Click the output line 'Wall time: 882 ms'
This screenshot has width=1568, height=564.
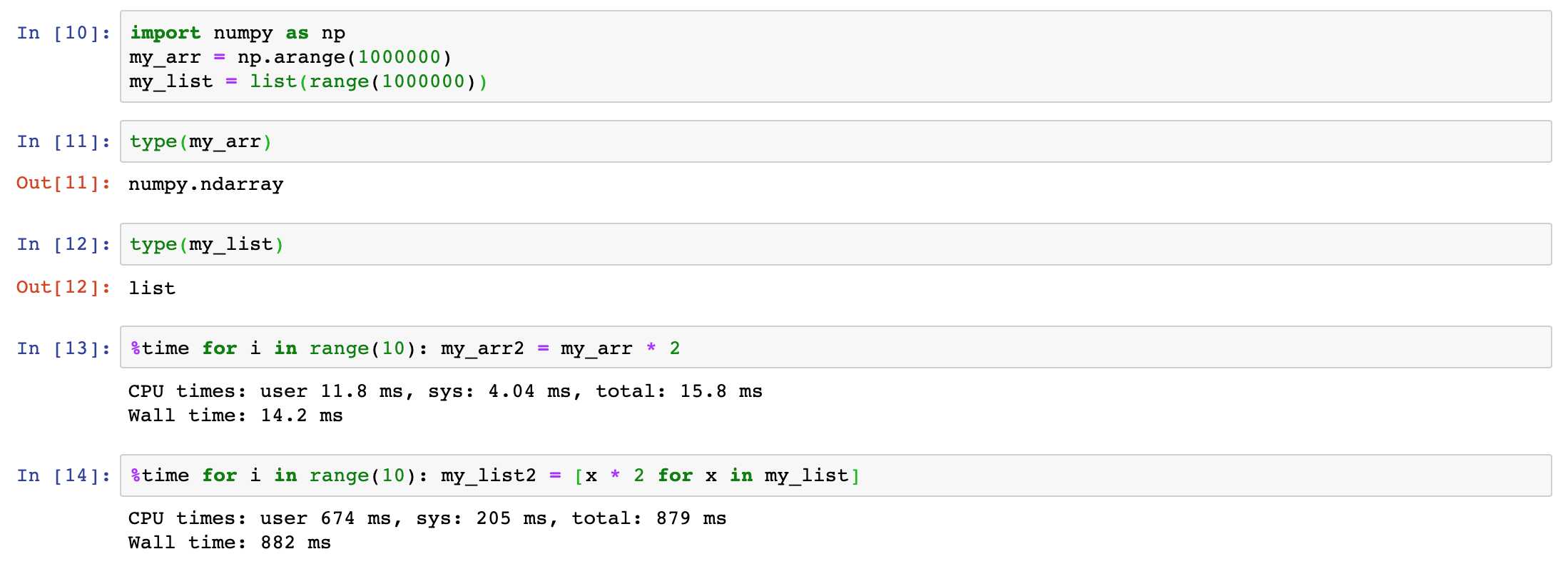[x=230, y=543]
